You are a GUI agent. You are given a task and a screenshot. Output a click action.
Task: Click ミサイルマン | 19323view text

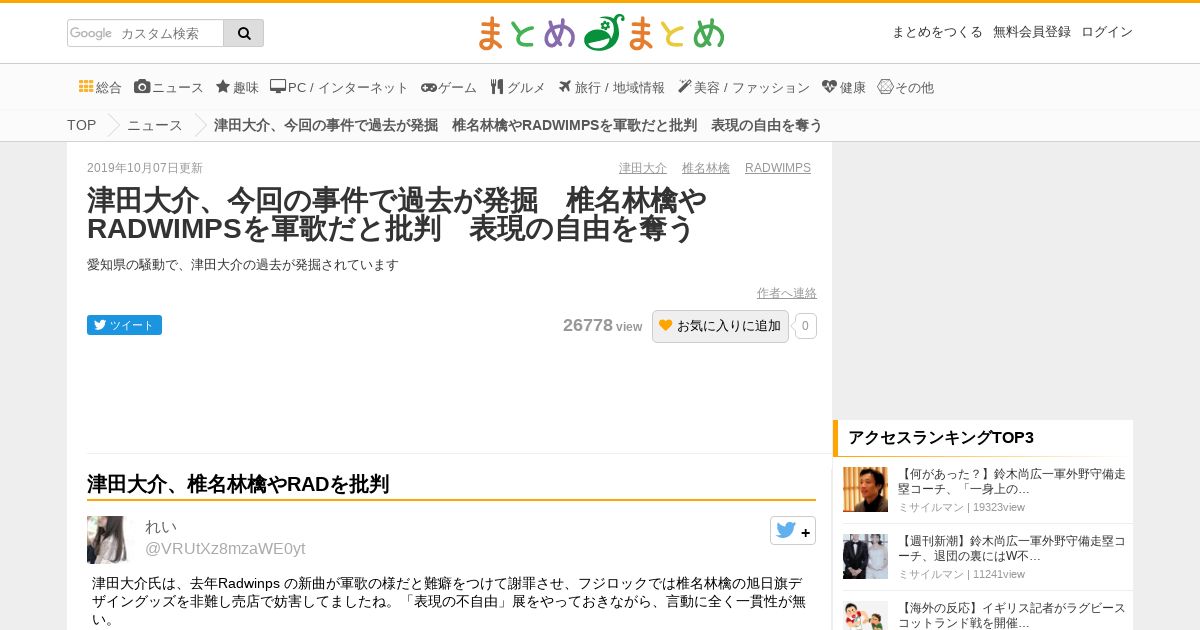[x=961, y=507]
